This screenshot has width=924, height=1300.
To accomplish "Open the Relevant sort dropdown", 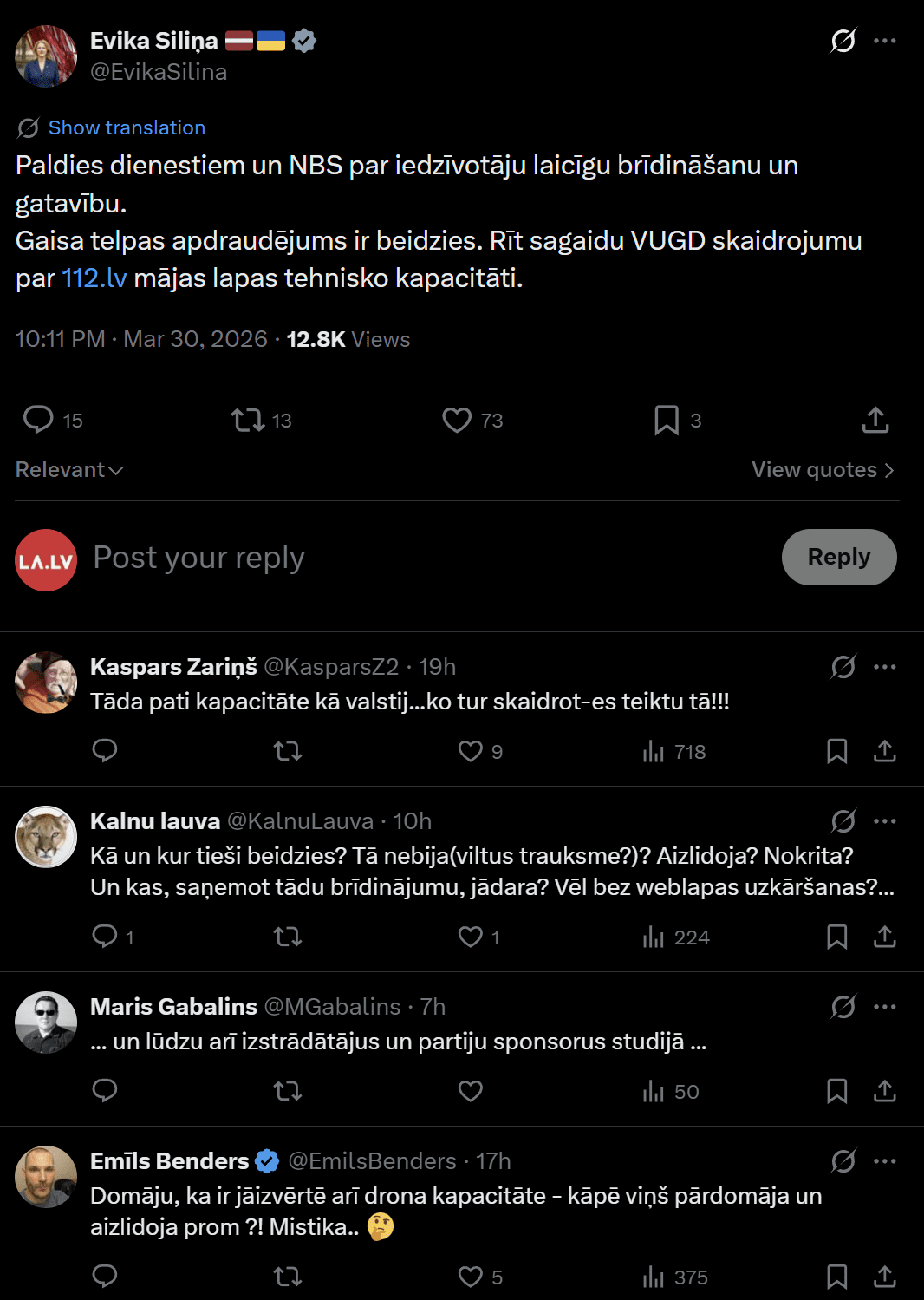I will coord(69,470).
